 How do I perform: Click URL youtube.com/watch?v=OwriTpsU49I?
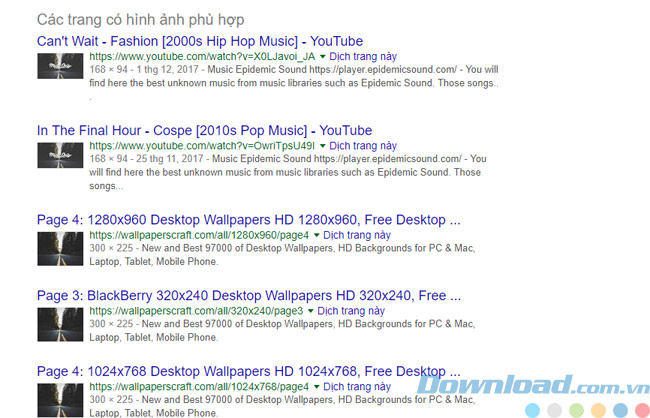(202, 146)
